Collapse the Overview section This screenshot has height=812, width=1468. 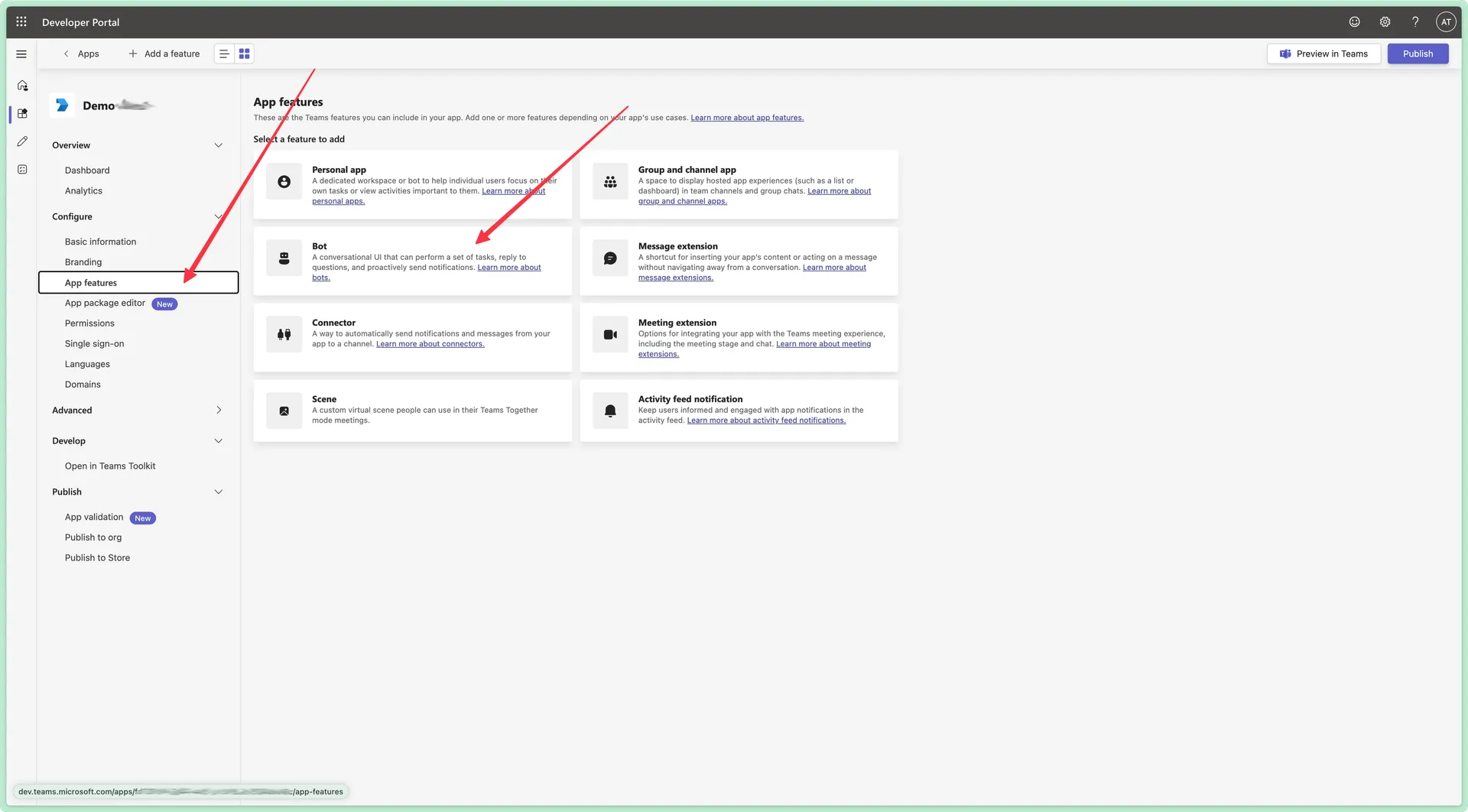coord(219,145)
